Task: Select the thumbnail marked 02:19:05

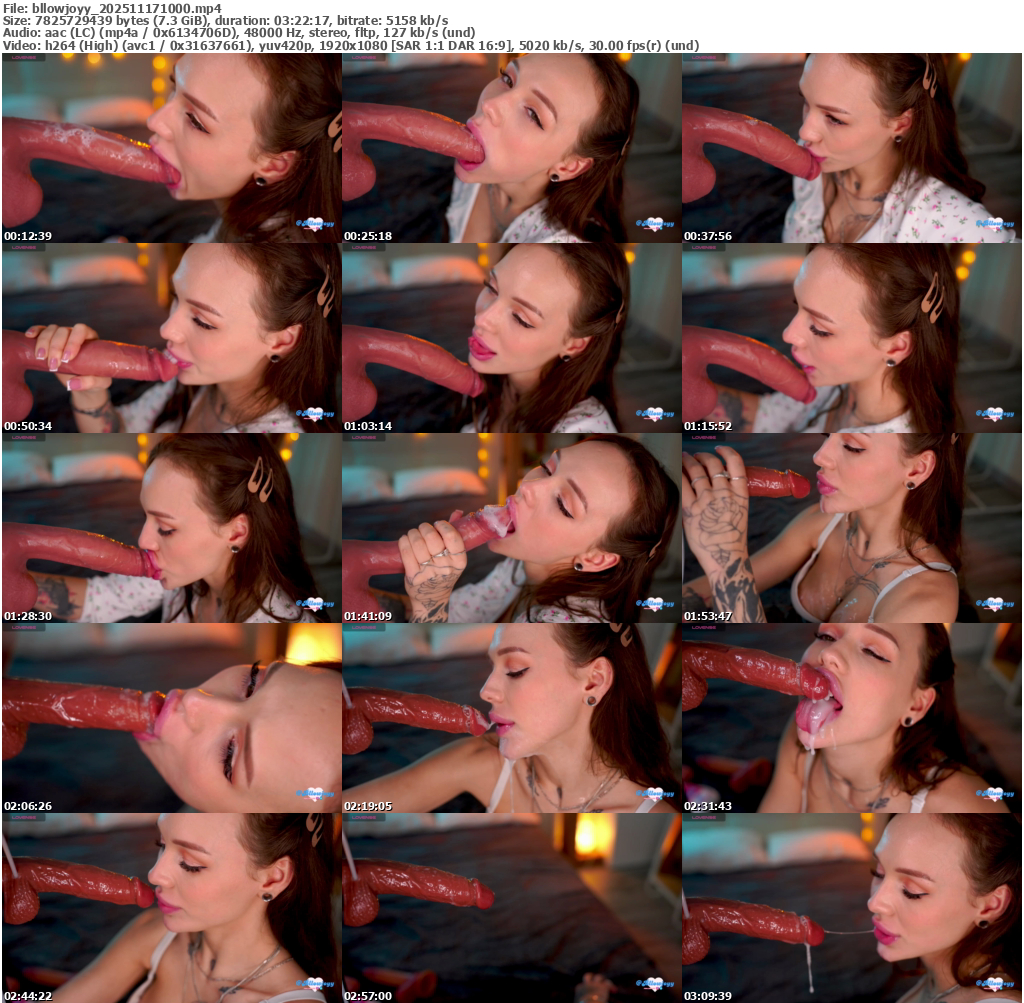Action: coord(511,717)
